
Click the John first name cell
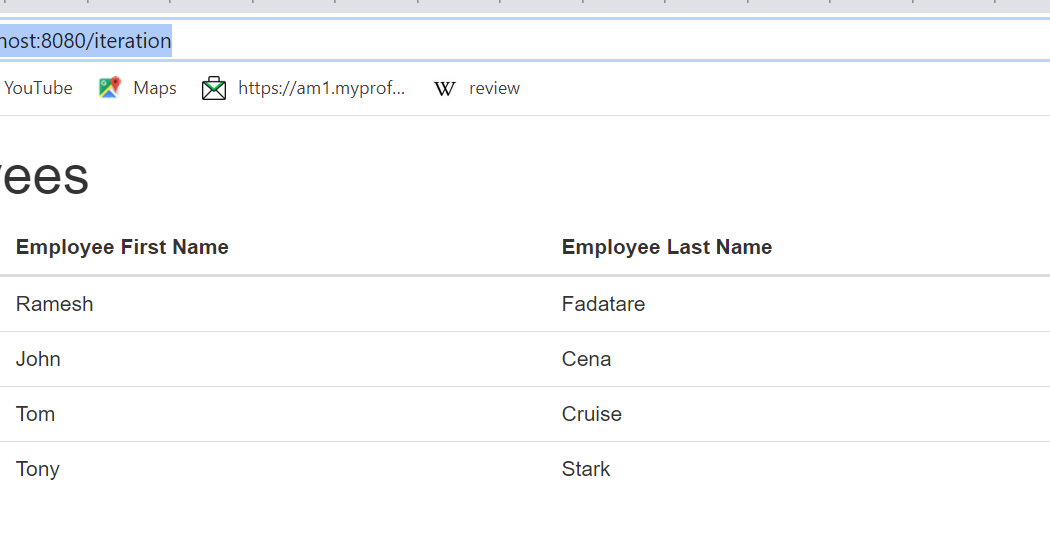tap(38, 359)
